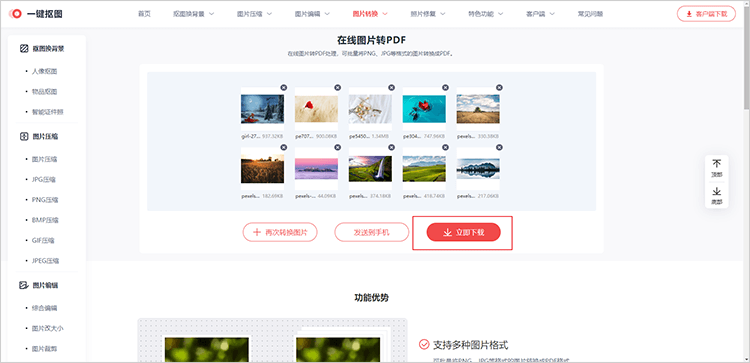
Task: Click the 图片压缩 sidebar section icon
Action: (x=24, y=136)
